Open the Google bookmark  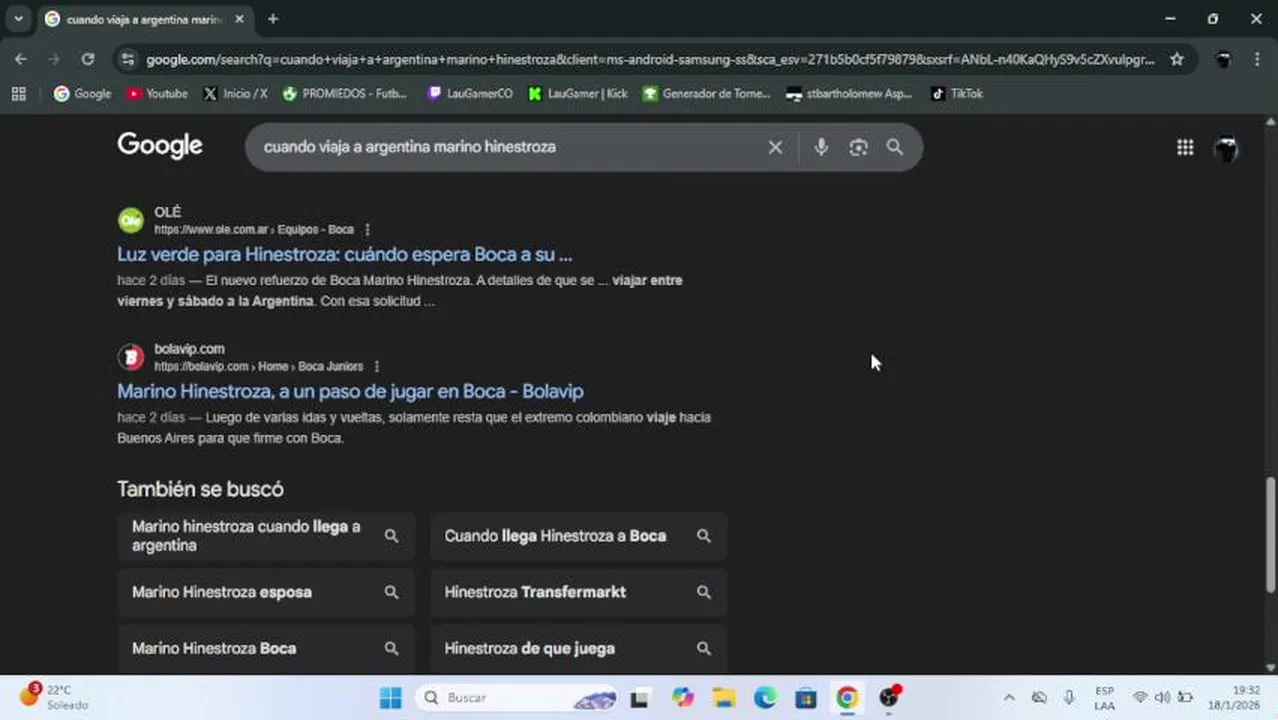(82, 94)
